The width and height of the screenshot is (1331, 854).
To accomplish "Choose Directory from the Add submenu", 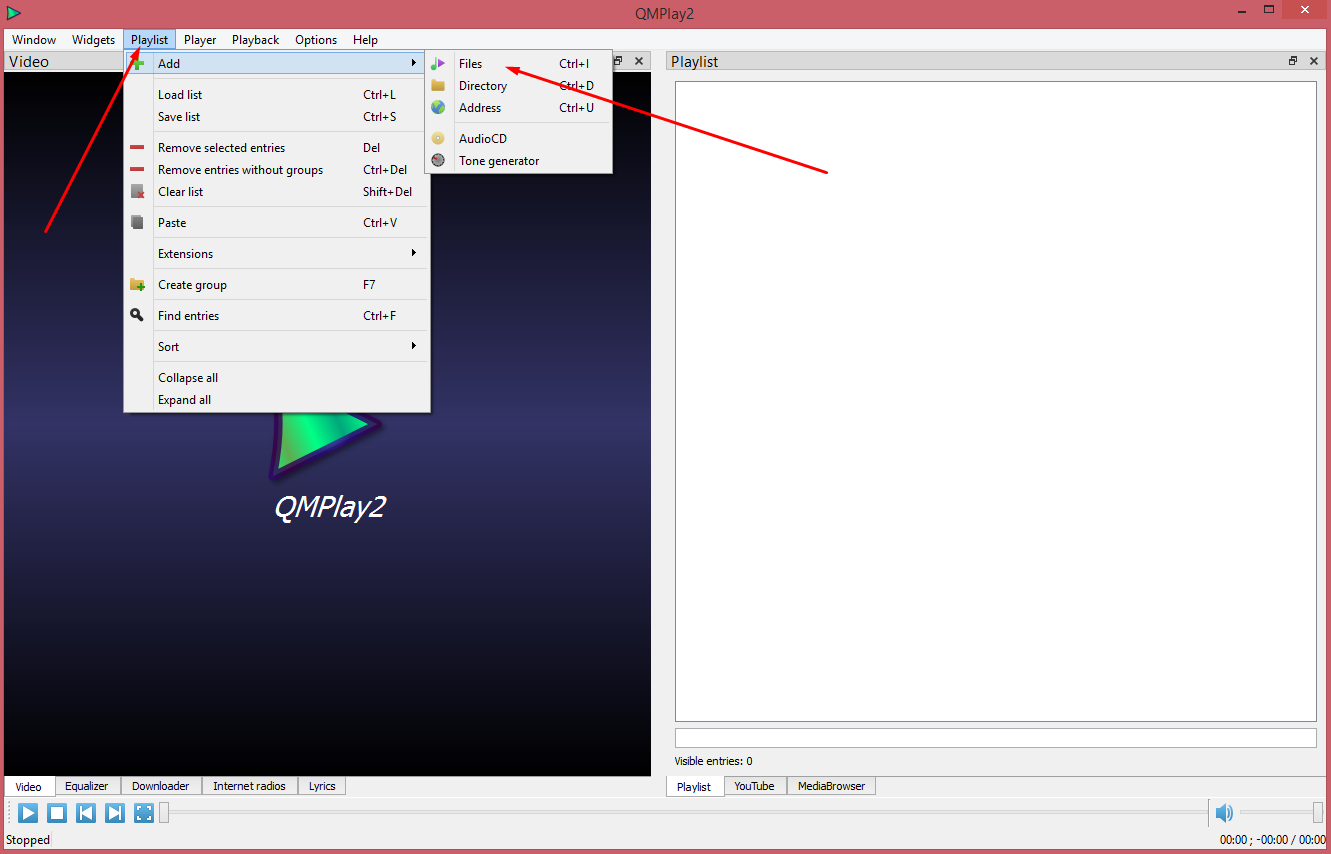I will coord(518,86).
